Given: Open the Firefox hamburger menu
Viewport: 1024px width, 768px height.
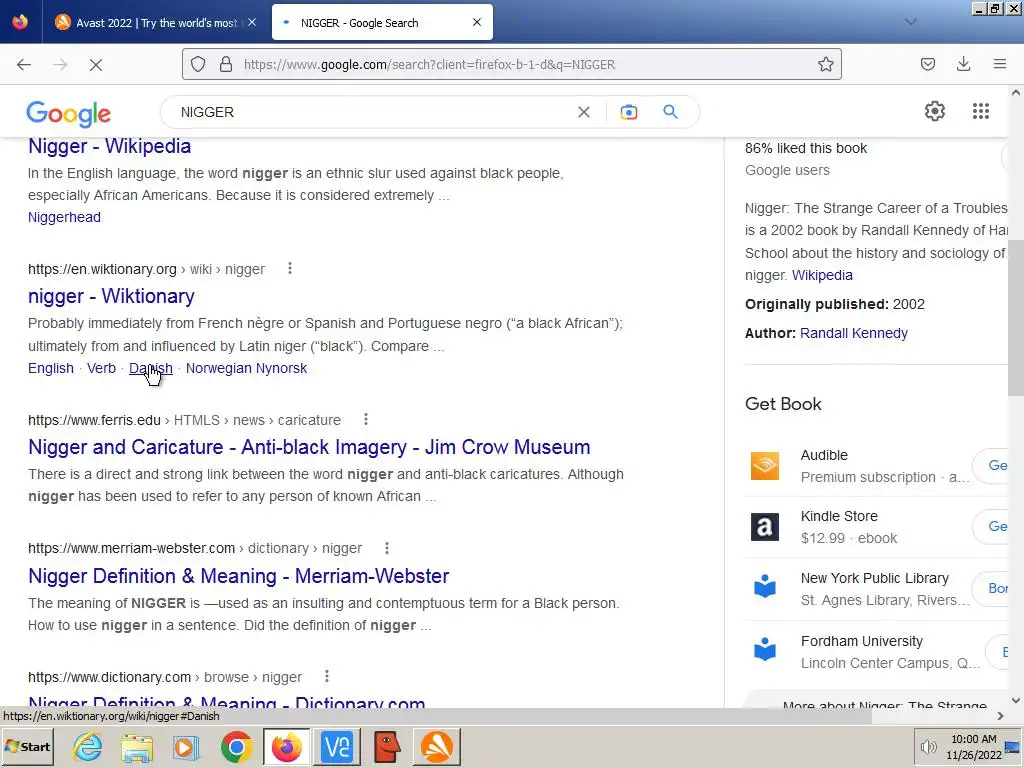Looking at the screenshot, I should (999, 64).
